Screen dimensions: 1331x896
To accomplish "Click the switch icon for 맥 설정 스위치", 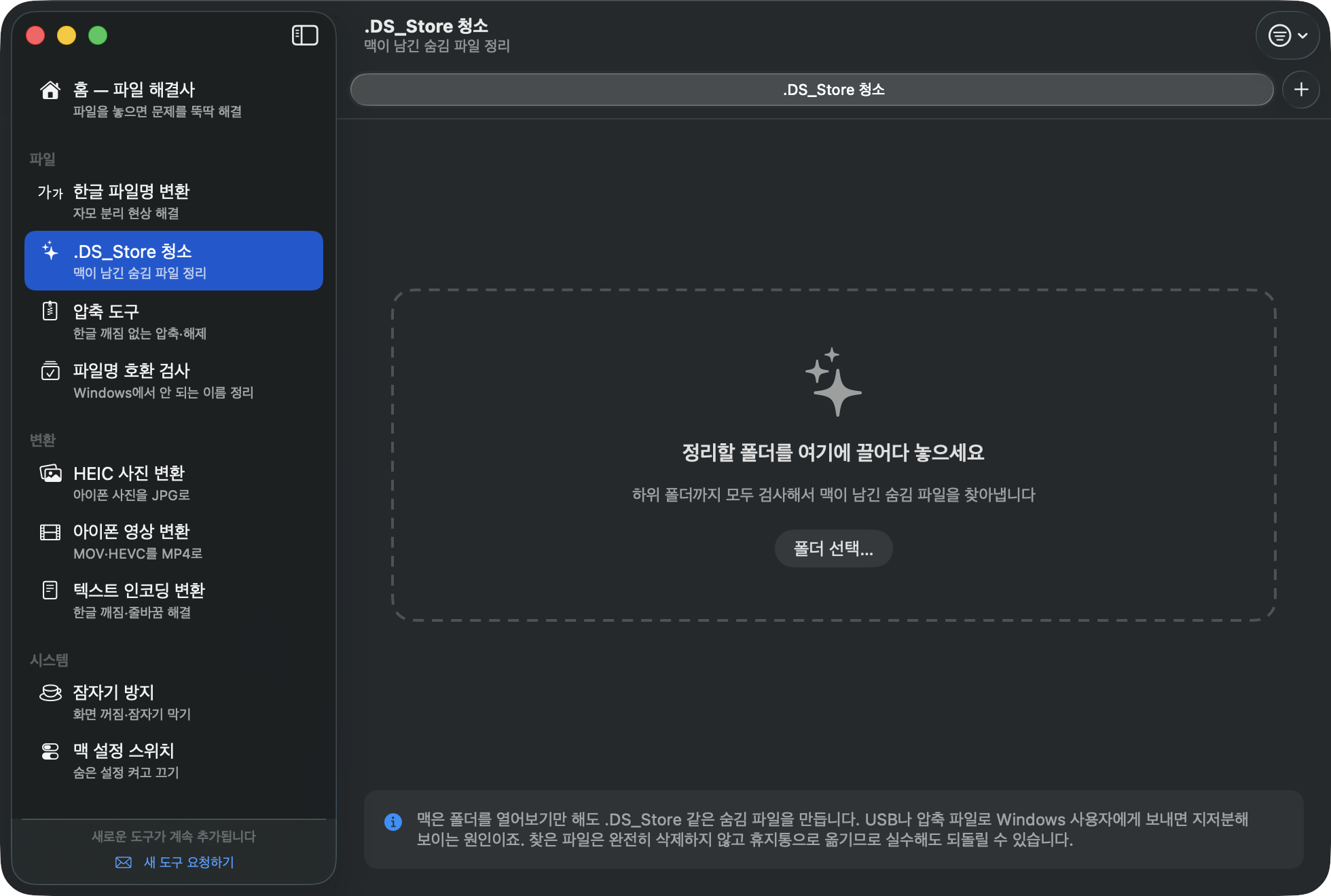I will [x=50, y=751].
